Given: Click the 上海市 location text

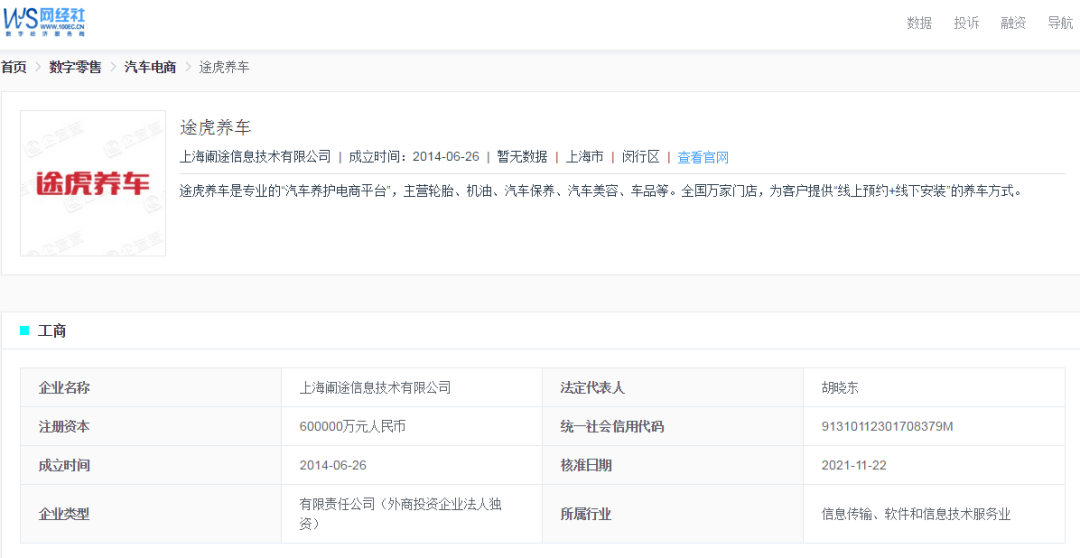Looking at the screenshot, I should pyautogui.click(x=585, y=157).
